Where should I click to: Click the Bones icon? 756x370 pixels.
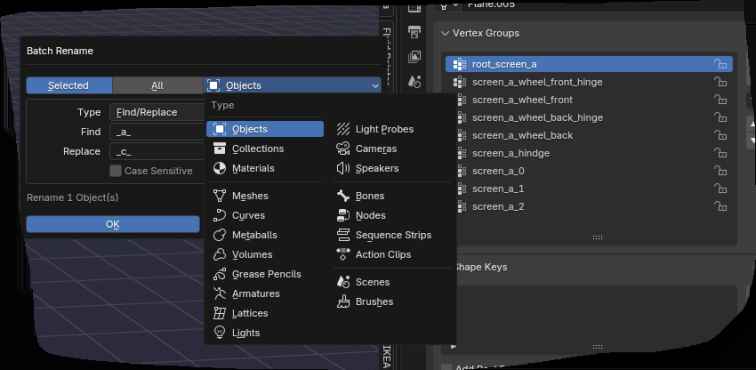343,196
